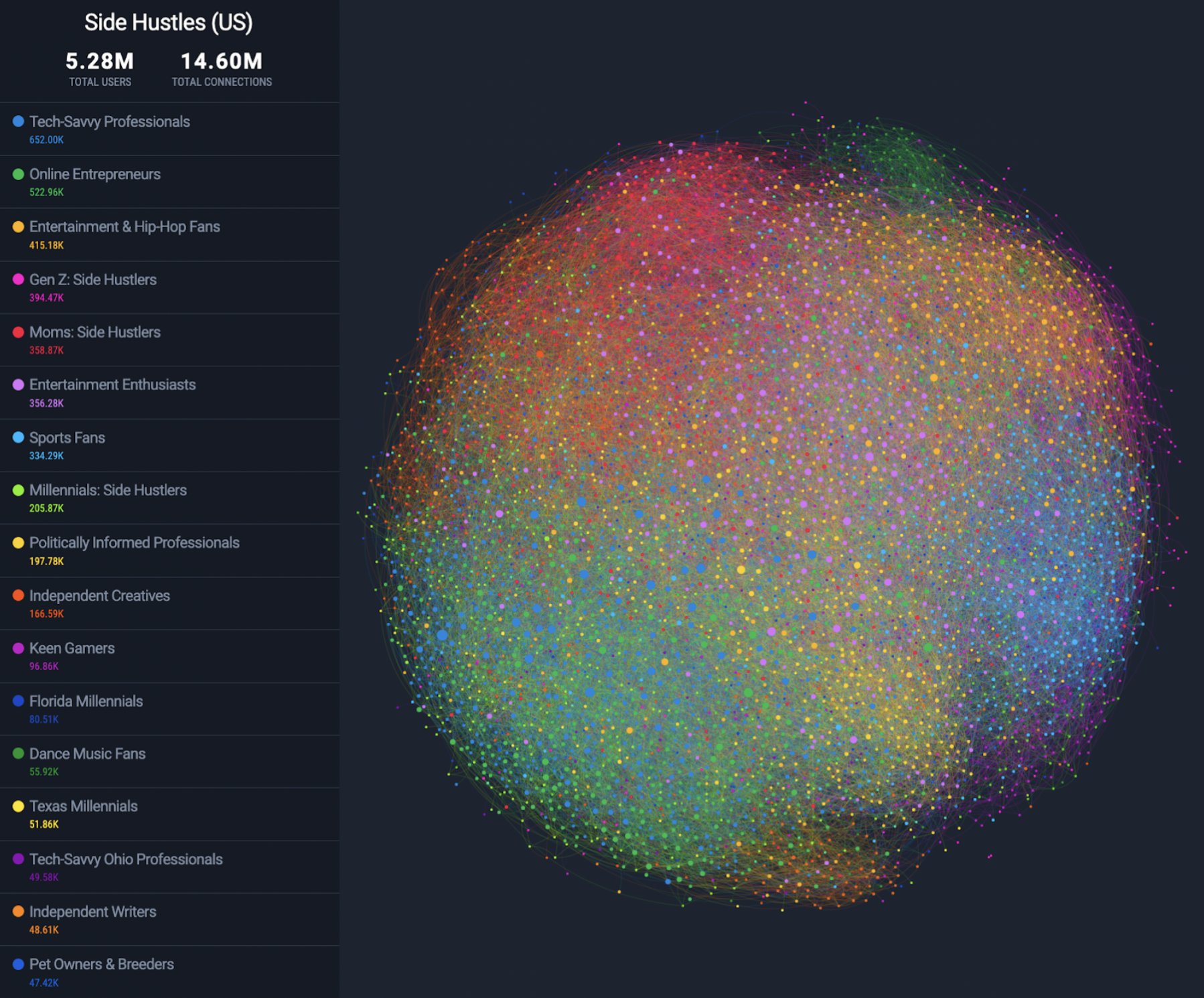Click the 522.96K count value
The image size is (1204, 998).
[x=46, y=192]
